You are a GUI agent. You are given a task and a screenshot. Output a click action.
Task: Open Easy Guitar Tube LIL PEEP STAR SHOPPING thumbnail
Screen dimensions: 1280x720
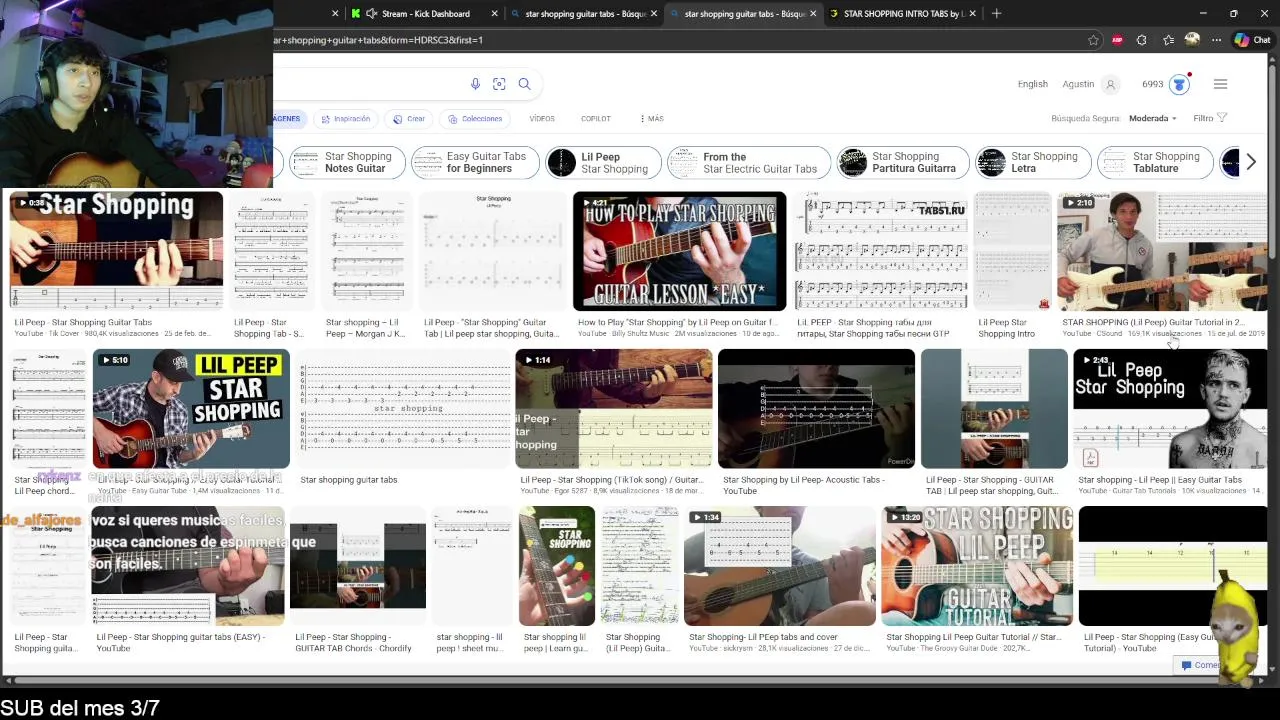191,409
